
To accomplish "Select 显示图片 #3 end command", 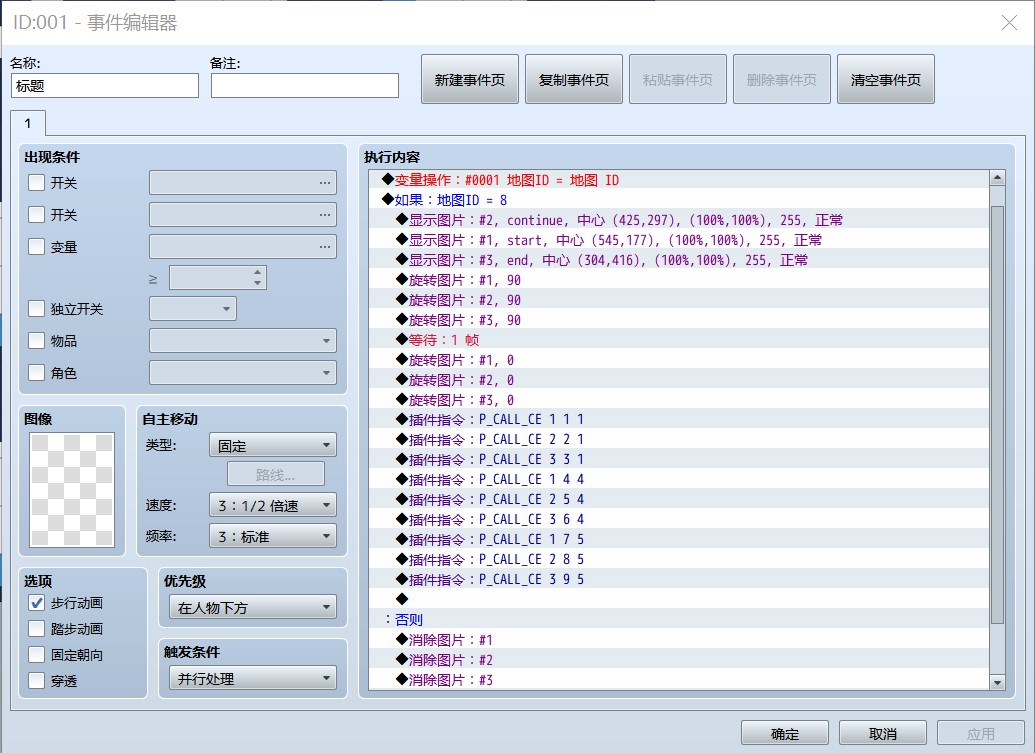I will click(x=679, y=260).
